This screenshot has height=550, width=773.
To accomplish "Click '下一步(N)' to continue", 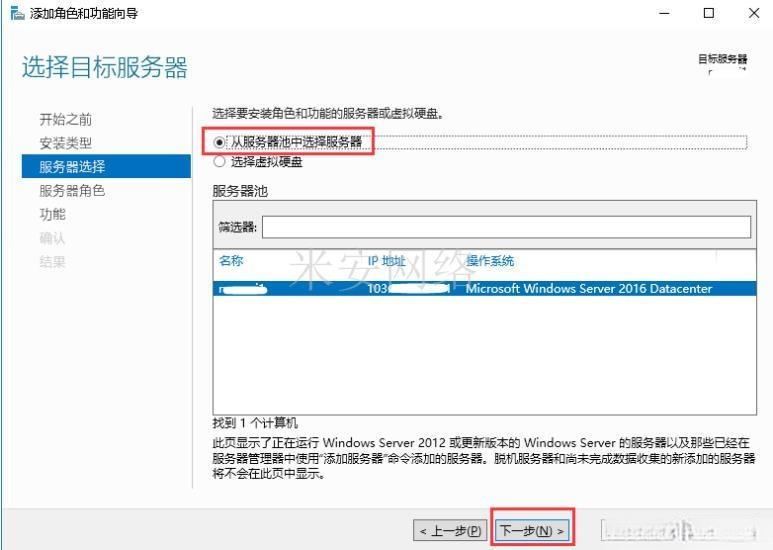I will pyautogui.click(x=533, y=530).
